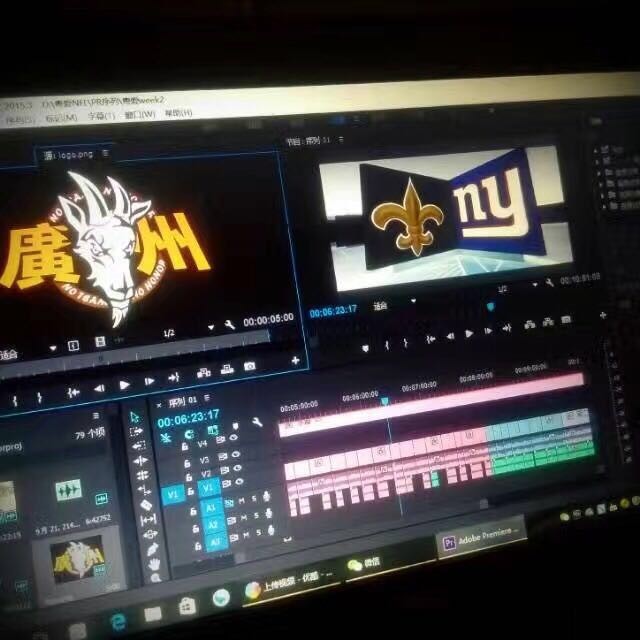The width and height of the screenshot is (640, 640).
Task: Open the Marker (标记) menu
Action: pyautogui.click(x=61, y=118)
